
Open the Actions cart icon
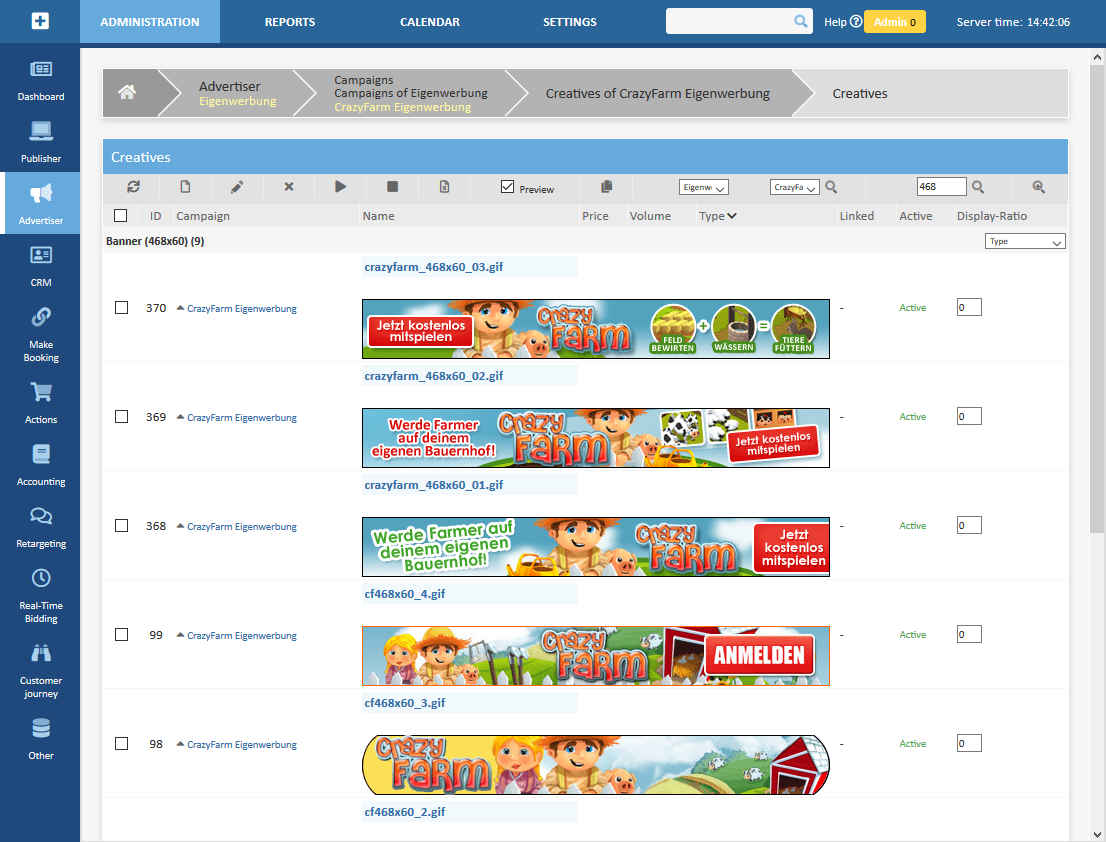[x=41, y=392]
